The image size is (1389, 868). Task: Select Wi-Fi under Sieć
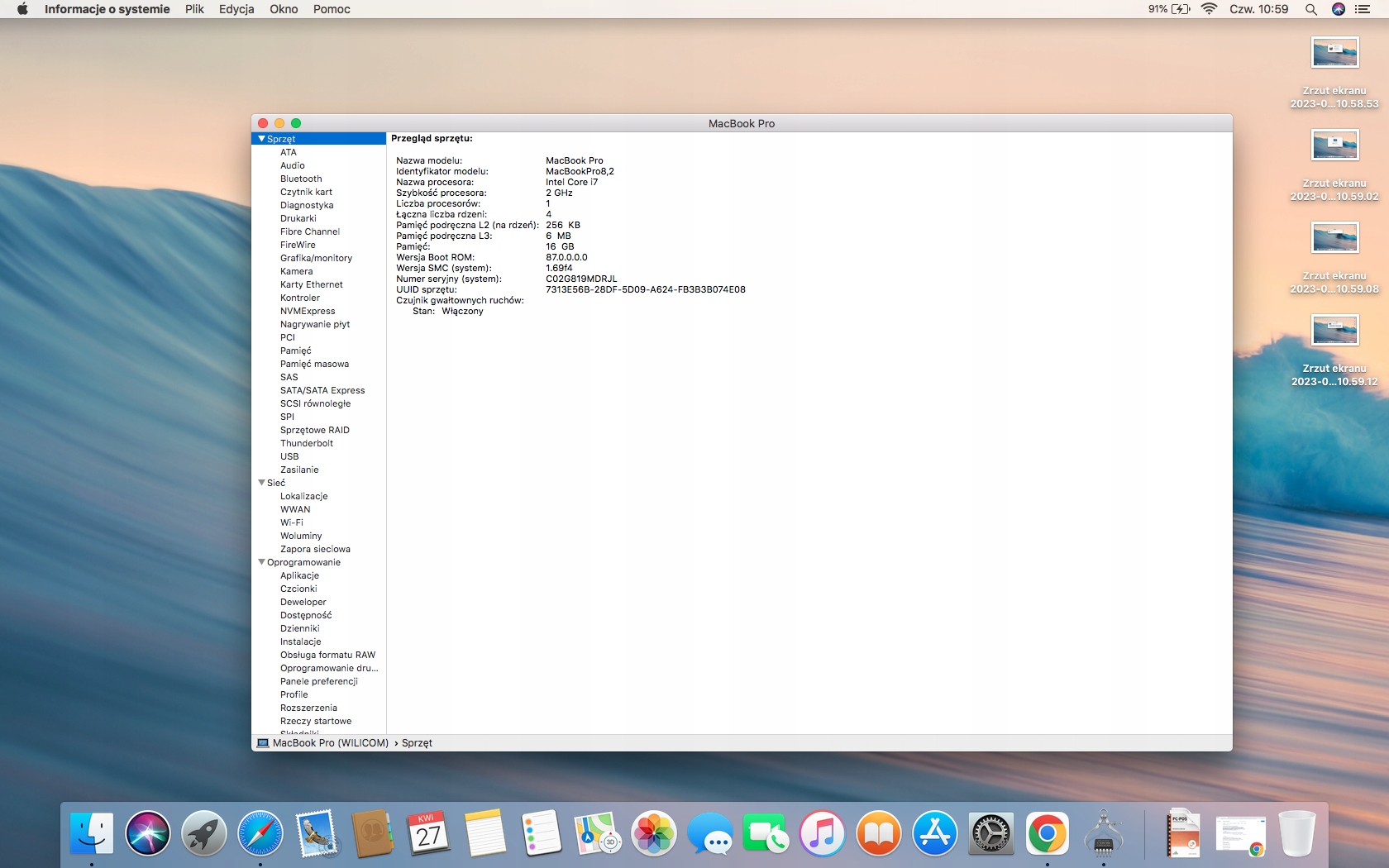pyautogui.click(x=291, y=522)
